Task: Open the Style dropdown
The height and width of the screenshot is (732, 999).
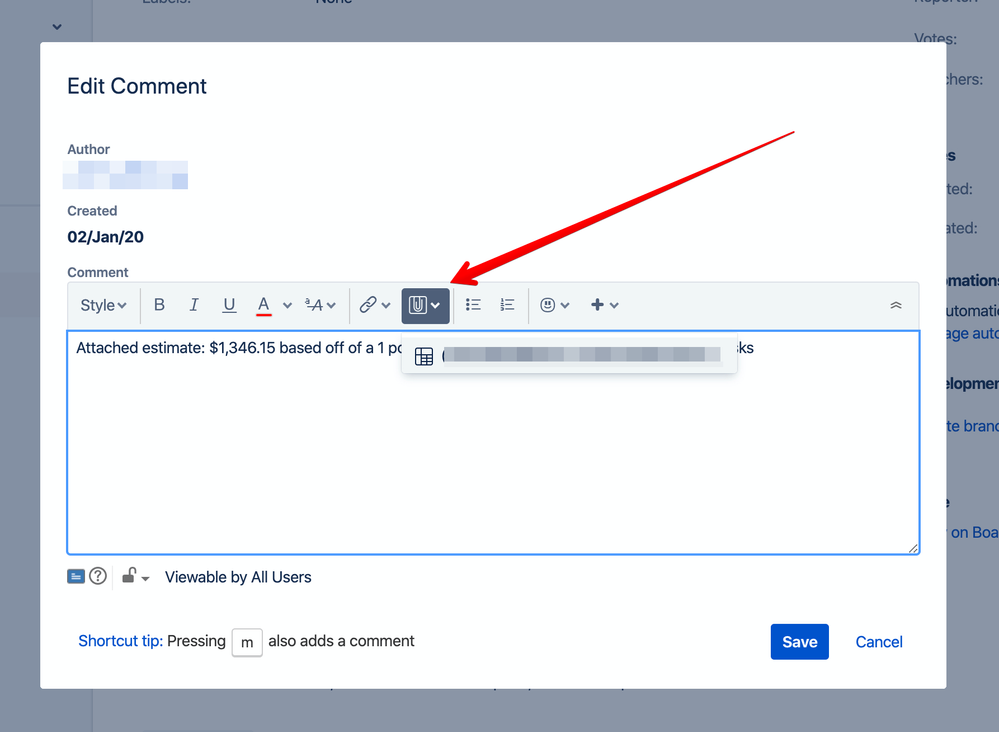Action: click(x=103, y=305)
